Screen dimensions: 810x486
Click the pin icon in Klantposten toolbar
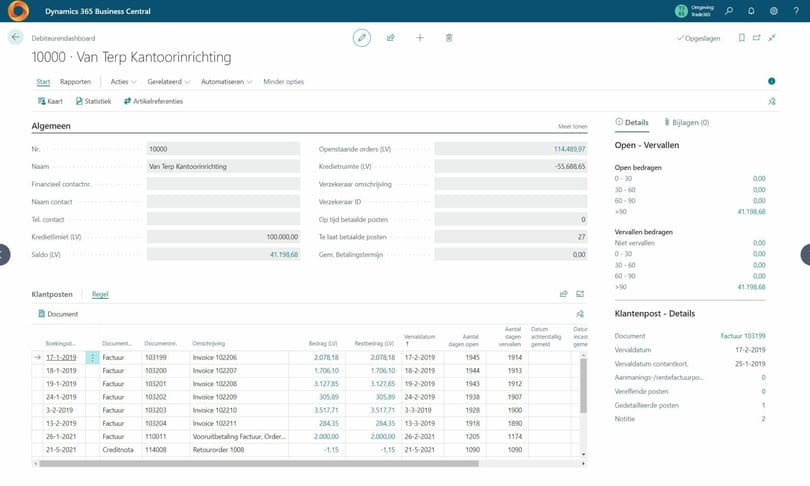click(580, 314)
